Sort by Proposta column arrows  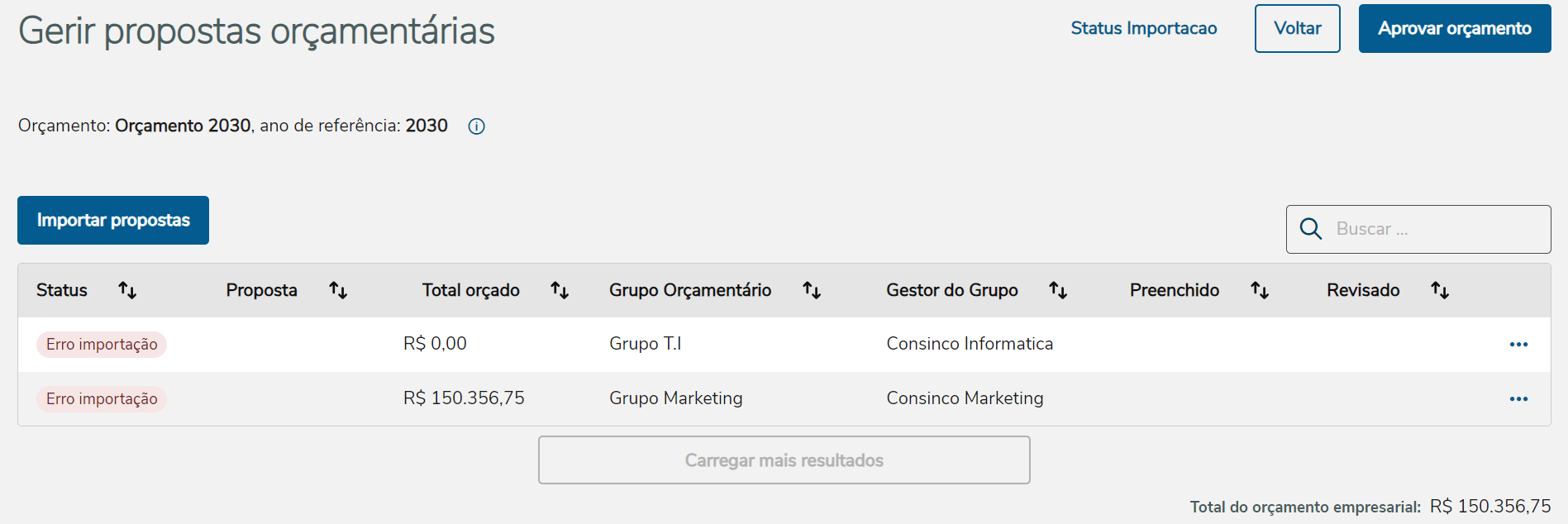[338, 290]
